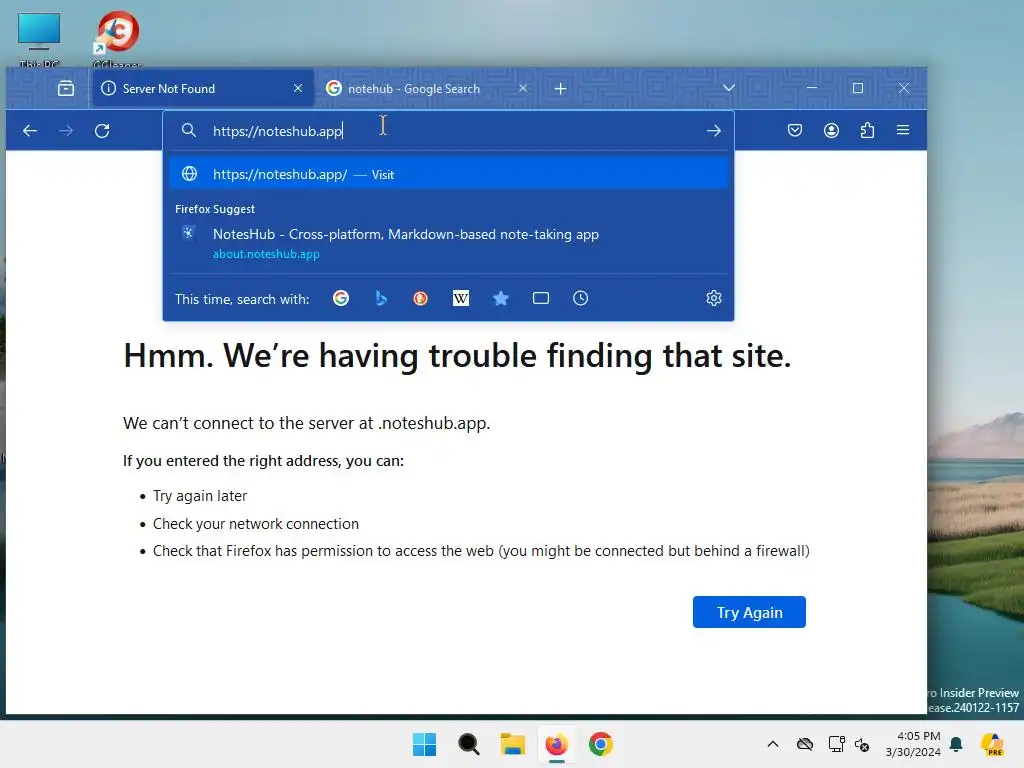Show hidden system tray icons
This screenshot has width=1024, height=768.
click(773, 744)
